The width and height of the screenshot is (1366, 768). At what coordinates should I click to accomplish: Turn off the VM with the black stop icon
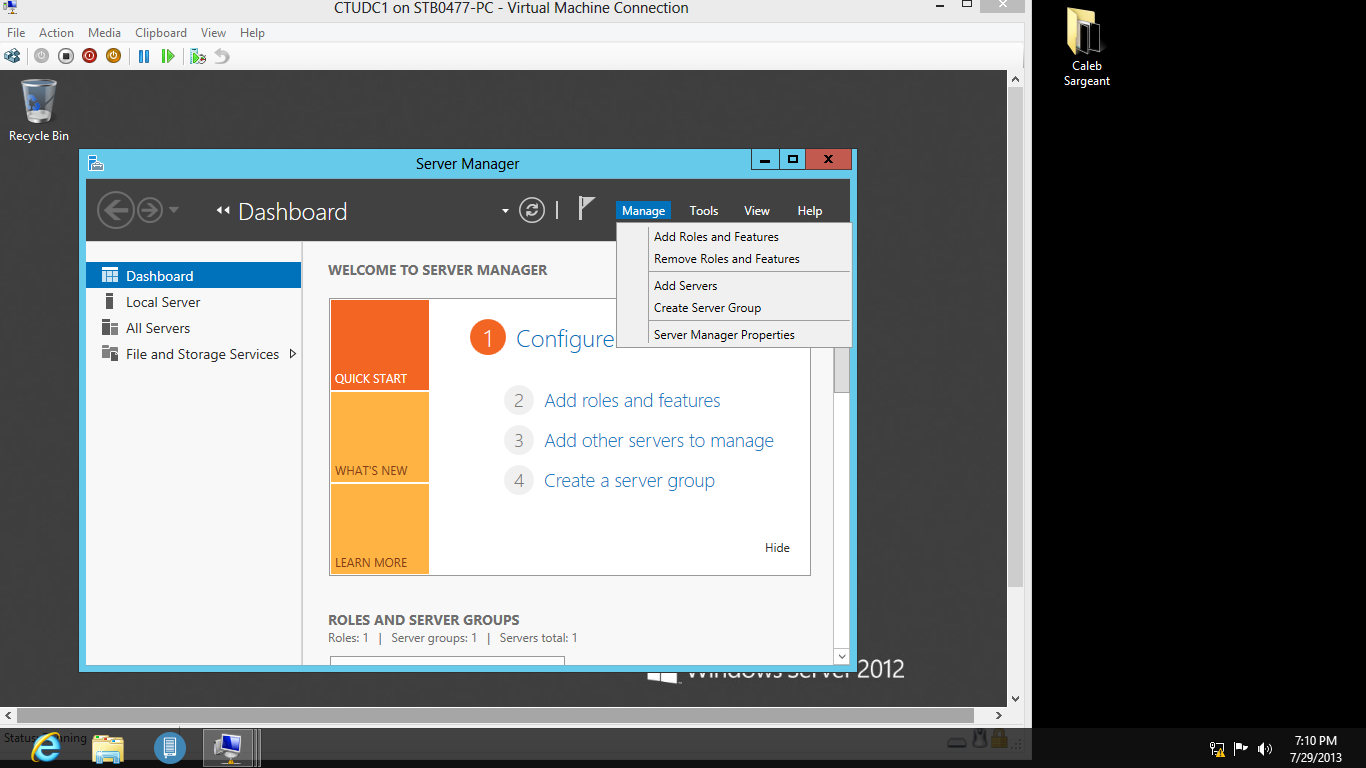pos(65,56)
